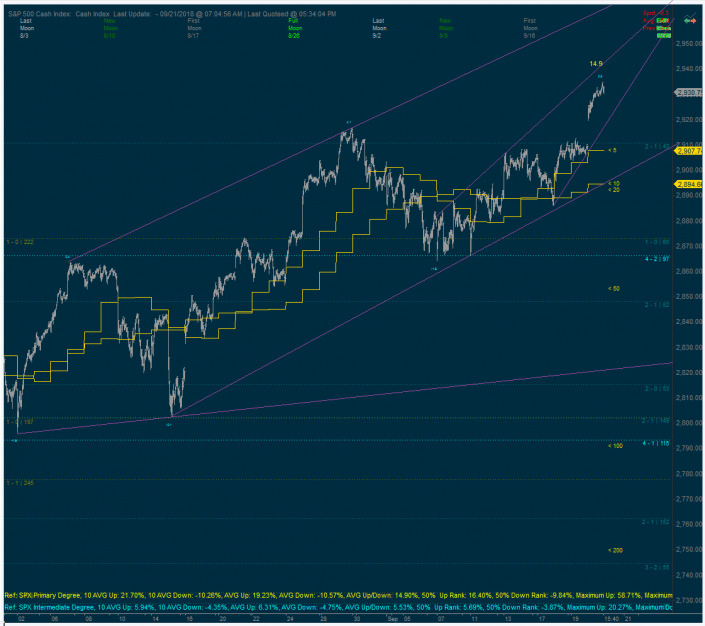Click the New Moon 9/9 label

click(x=446, y=28)
